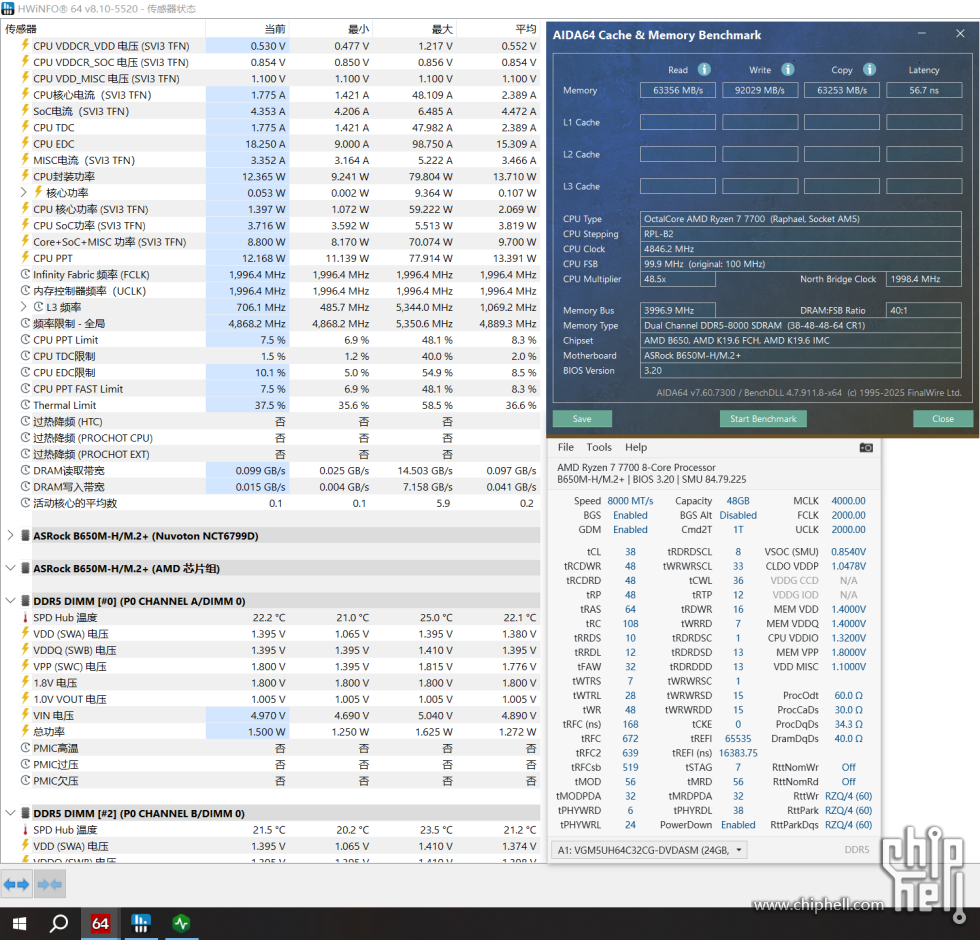980x940 pixels.
Task: Open the File menu in ZenTimings
Action: point(566,448)
